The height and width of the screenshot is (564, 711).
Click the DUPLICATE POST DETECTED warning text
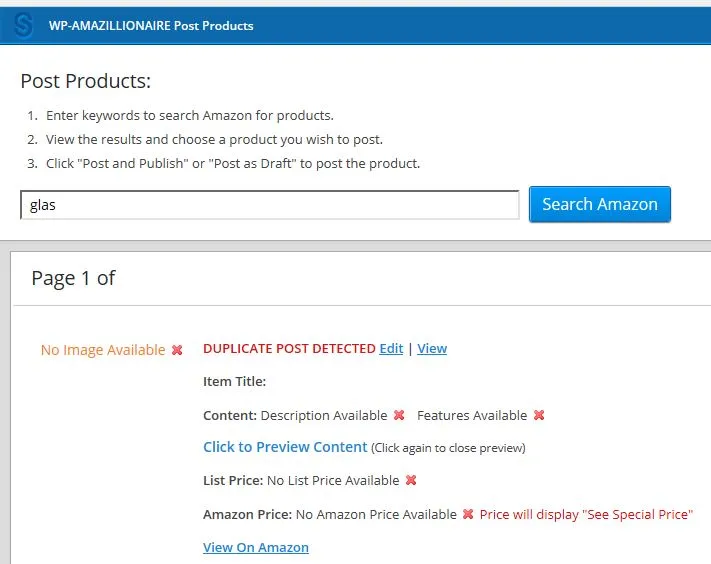(x=289, y=348)
